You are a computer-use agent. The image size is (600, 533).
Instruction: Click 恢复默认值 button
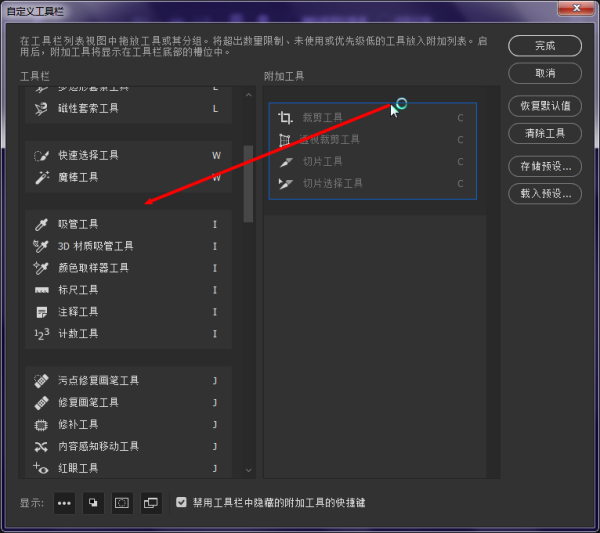pos(545,106)
